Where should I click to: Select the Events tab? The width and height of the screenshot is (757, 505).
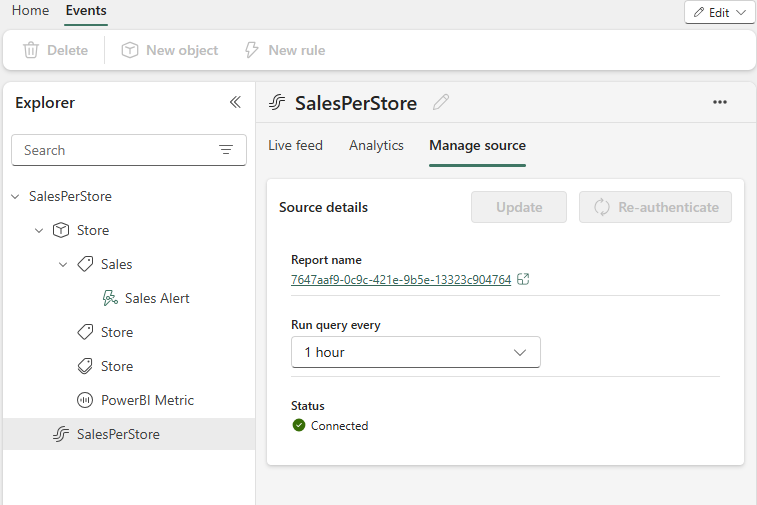86,11
